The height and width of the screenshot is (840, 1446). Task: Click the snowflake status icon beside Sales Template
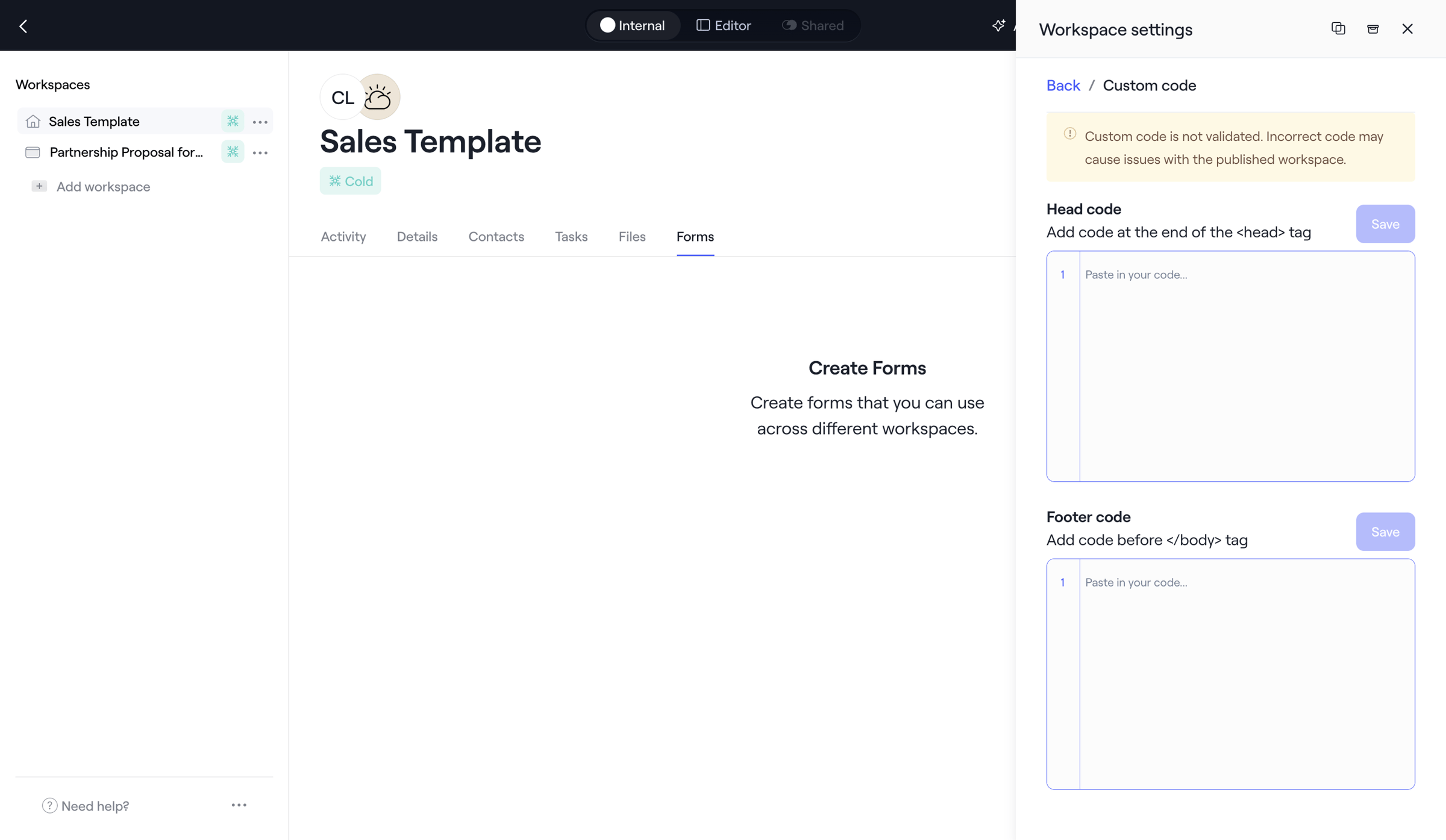pos(233,121)
